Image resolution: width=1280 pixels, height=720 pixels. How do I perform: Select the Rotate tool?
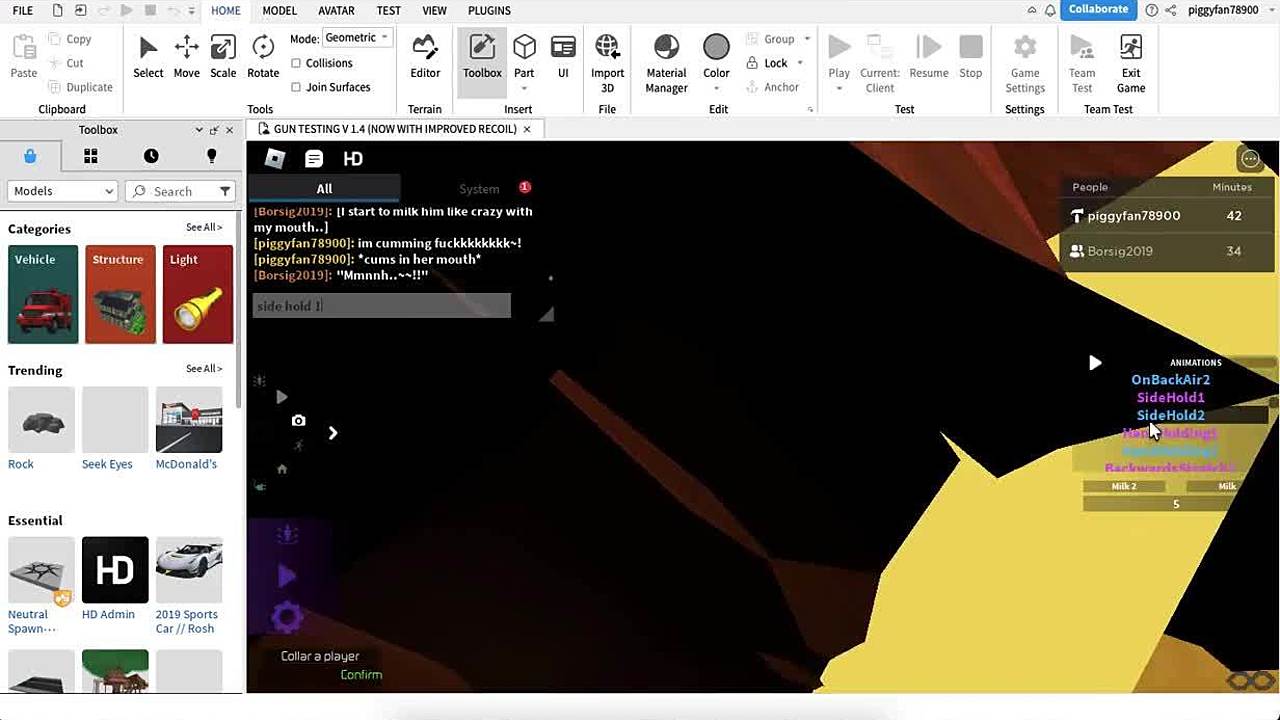pos(263,56)
